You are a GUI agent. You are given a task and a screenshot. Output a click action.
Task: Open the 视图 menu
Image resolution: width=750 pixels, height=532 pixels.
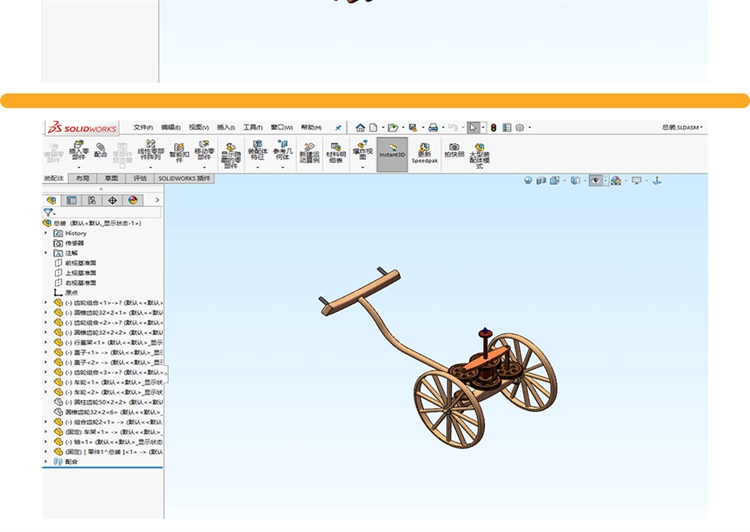click(x=199, y=127)
